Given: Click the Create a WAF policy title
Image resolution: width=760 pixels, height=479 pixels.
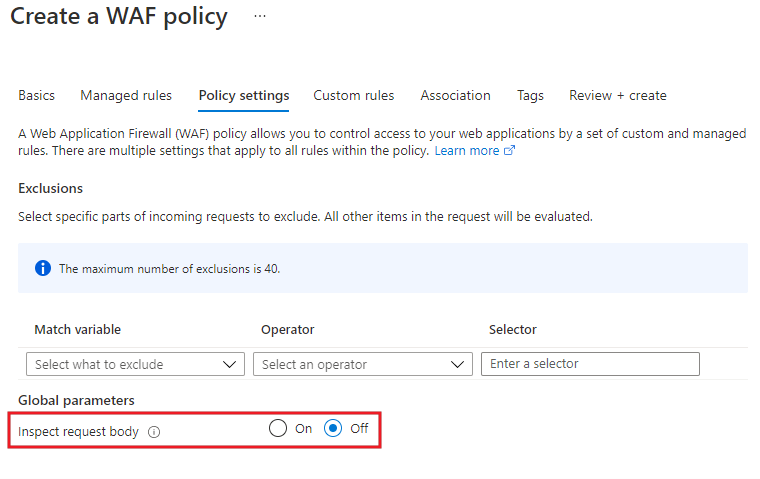Looking at the screenshot, I should click(119, 16).
